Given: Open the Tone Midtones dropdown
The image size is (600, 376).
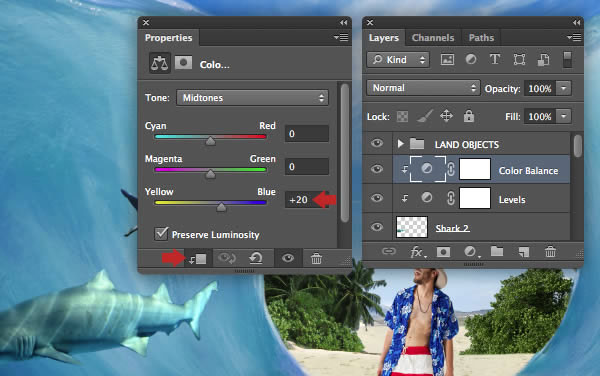Looking at the screenshot, I should click(252, 98).
